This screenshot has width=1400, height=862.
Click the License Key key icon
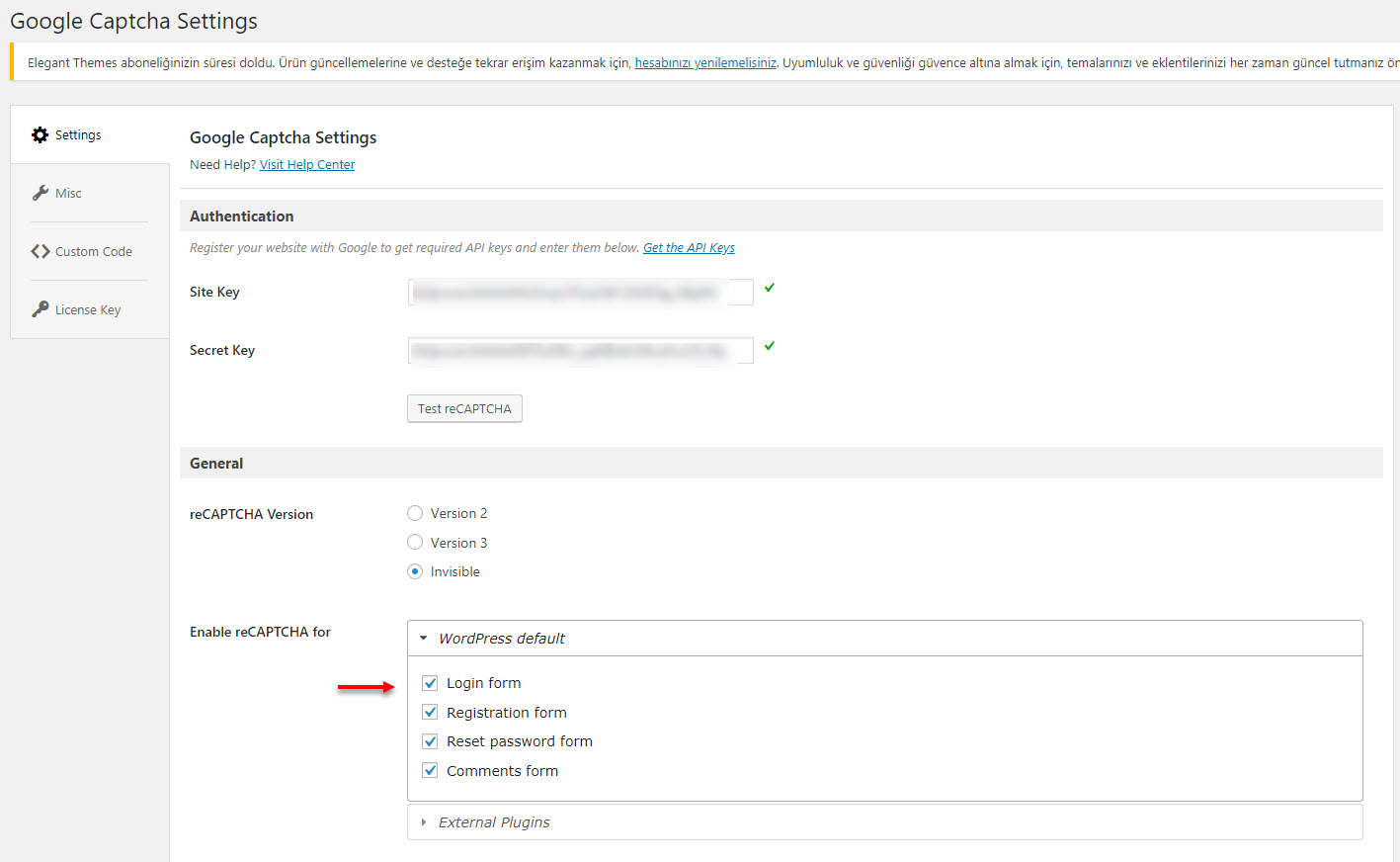(41, 309)
